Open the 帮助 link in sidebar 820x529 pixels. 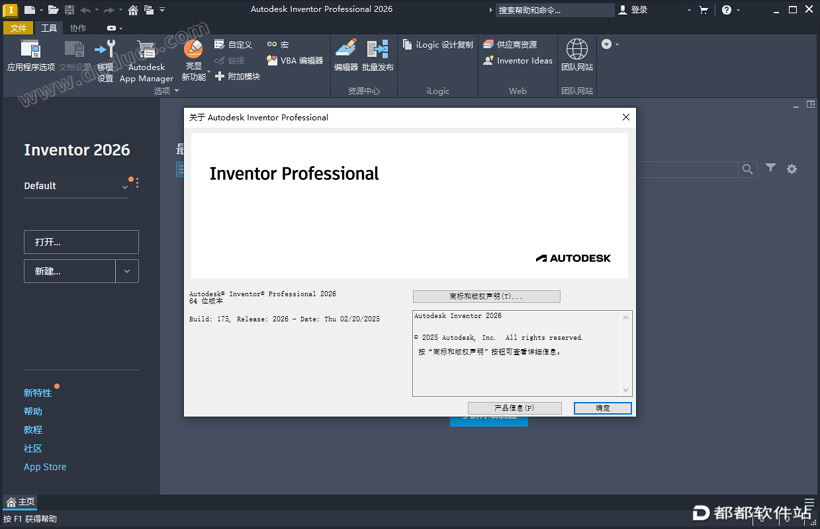[x=33, y=411]
